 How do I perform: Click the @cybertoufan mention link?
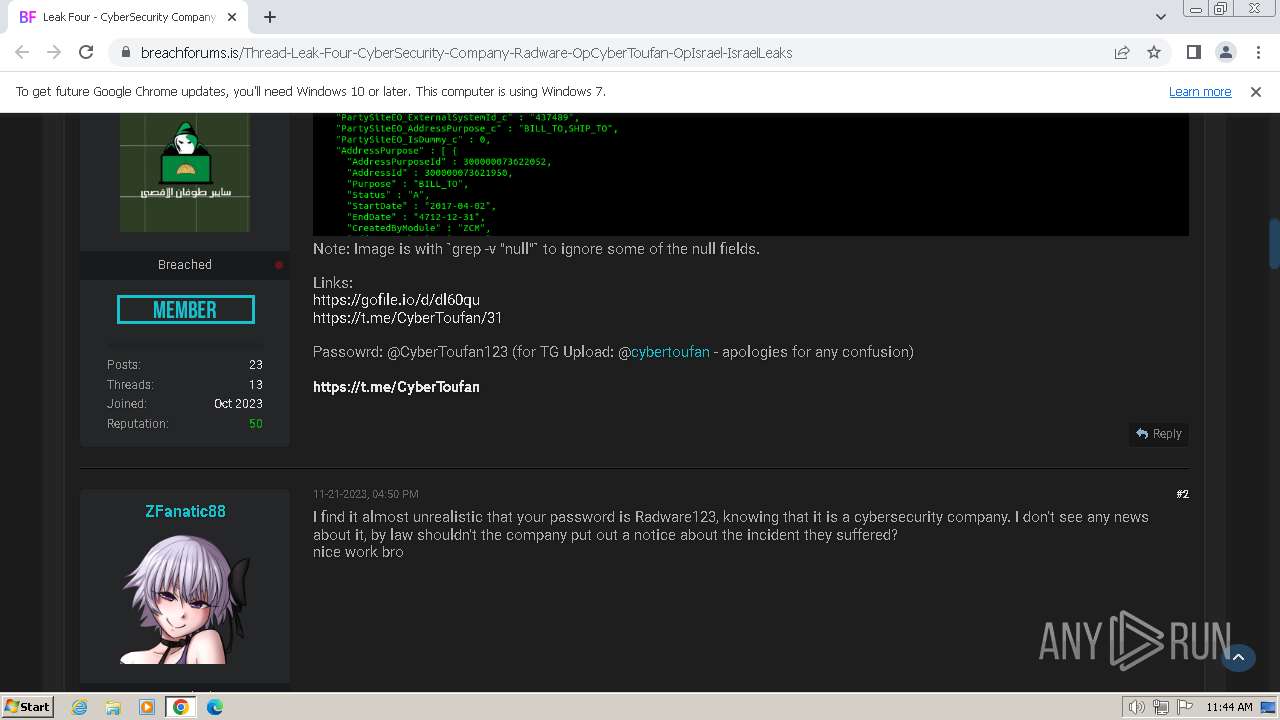670,352
